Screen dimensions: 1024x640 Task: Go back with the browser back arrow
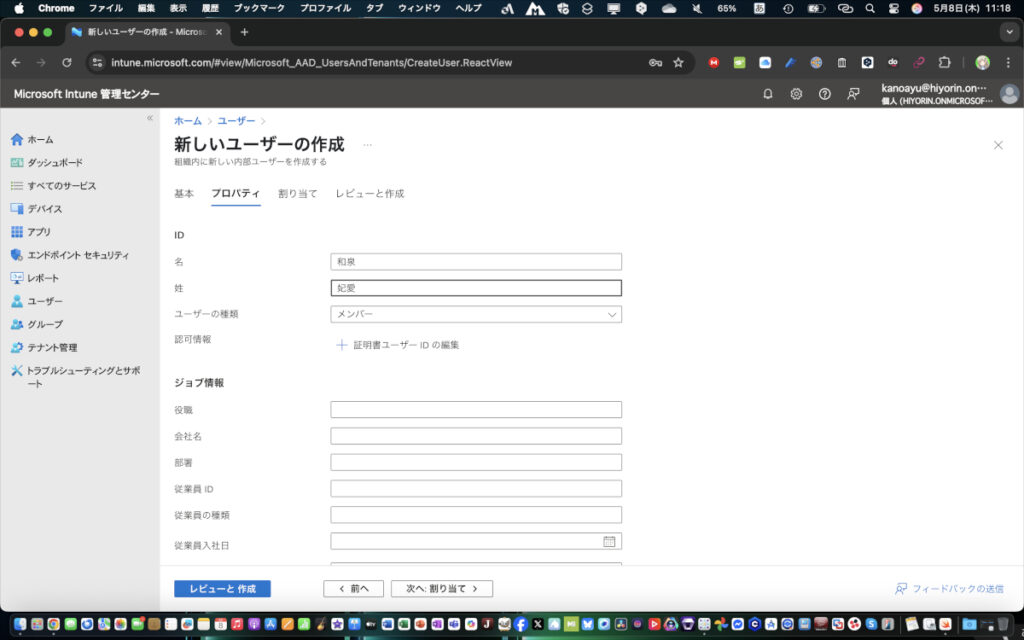coord(16,63)
